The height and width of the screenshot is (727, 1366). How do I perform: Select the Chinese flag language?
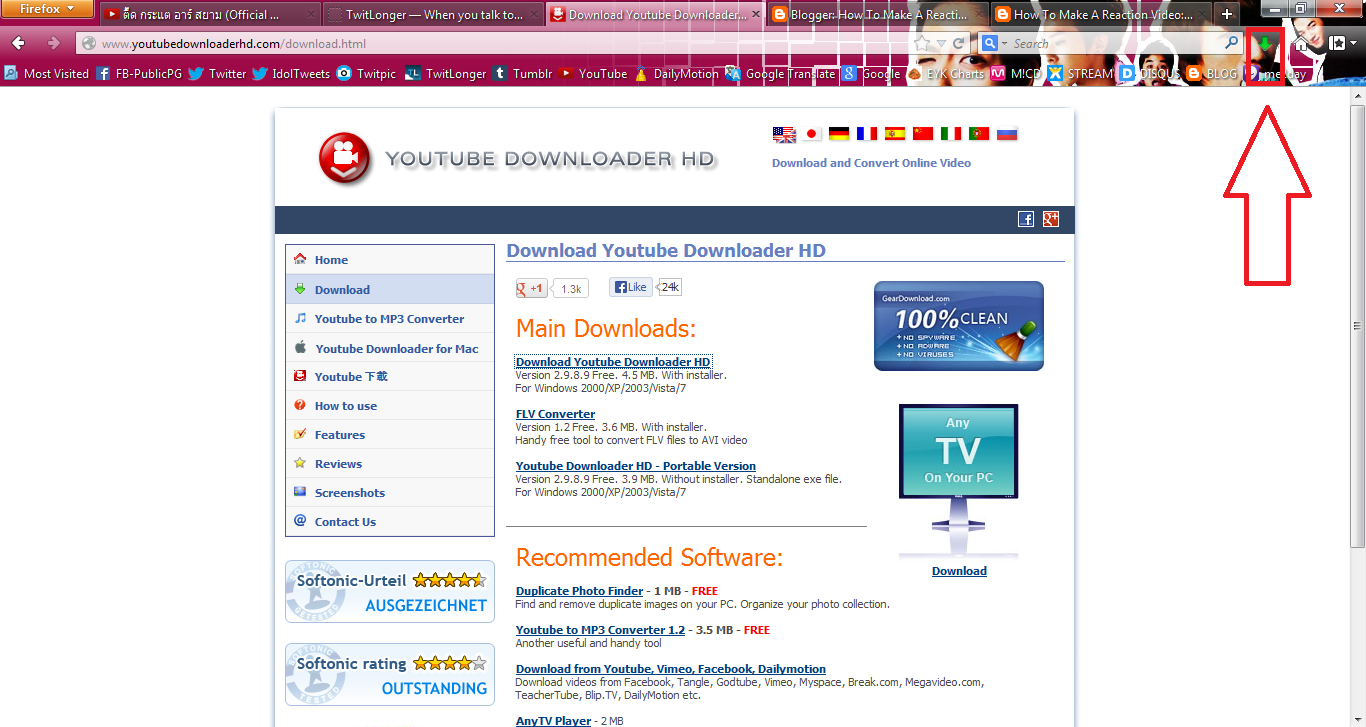(x=923, y=133)
